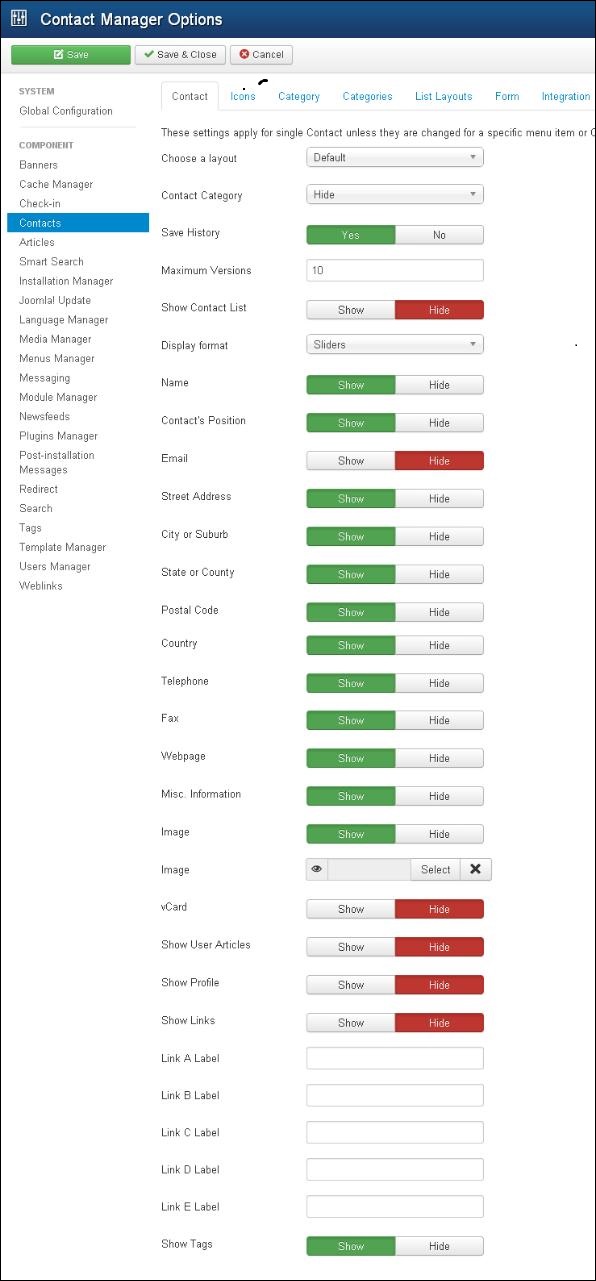Click the checkmark icon on Save & Close
Image resolution: width=596 pixels, height=1281 pixels.
coord(148,55)
